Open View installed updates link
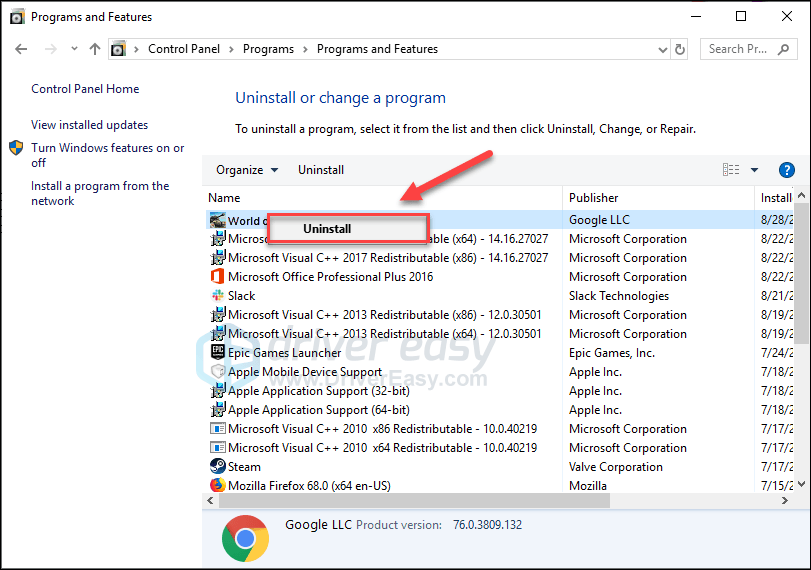811x570 pixels. (89, 125)
